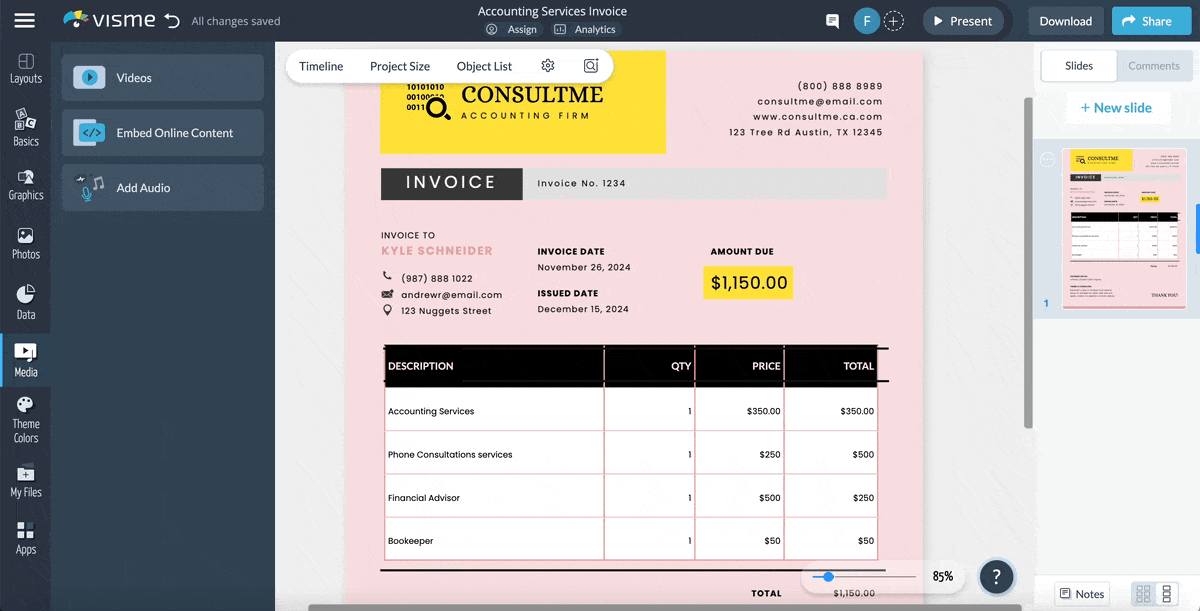Switch to the Comments tab
1200x611 pixels.
(1154, 66)
